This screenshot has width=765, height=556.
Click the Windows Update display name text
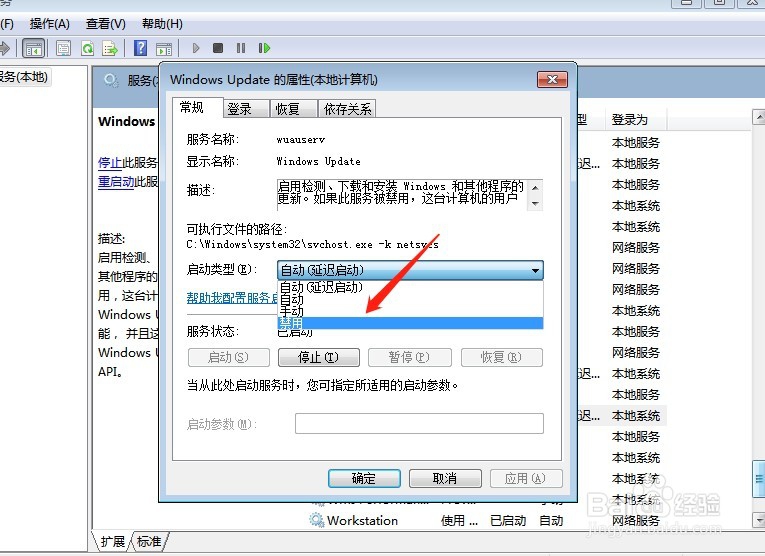[x=319, y=161]
